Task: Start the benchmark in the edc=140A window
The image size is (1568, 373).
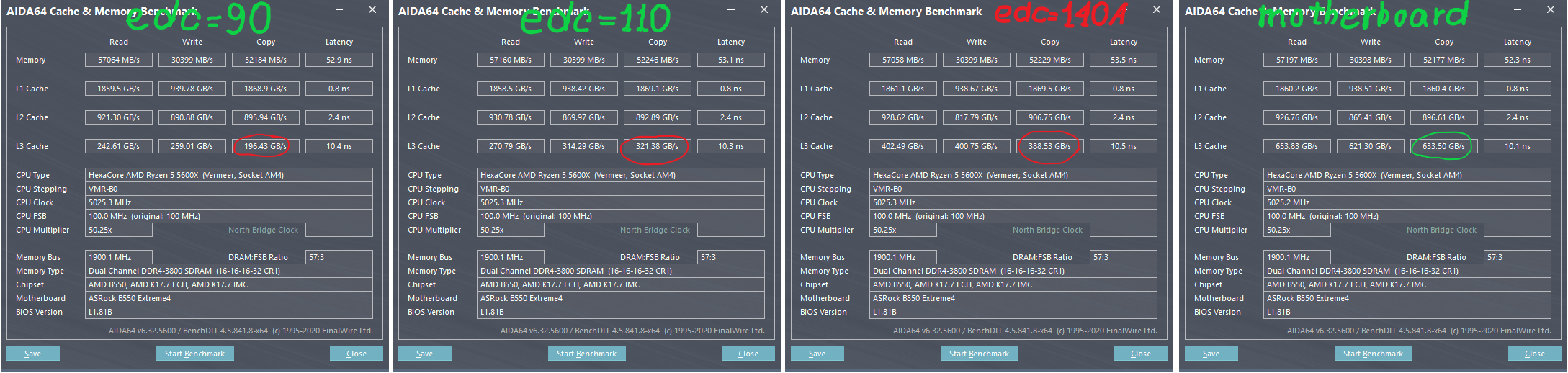Action: [979, 354]
